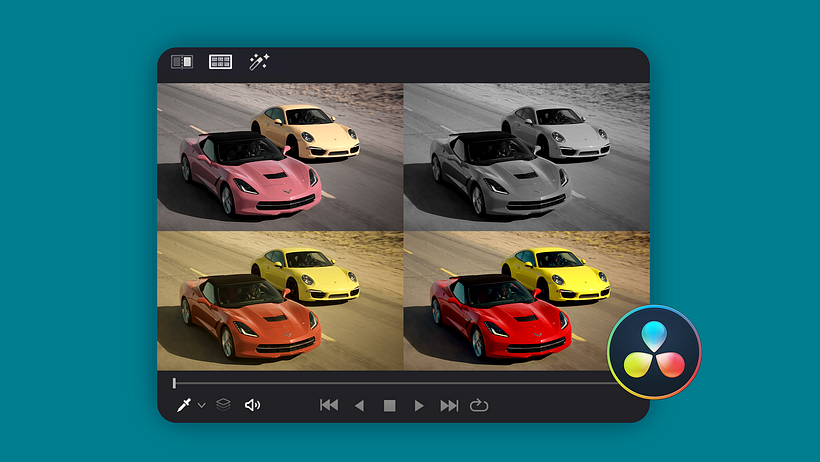The height and width of the screenshot is (462, 820).
Task: Play the clip in reverse
Action: pyautogui.click(x=360, y=405)
